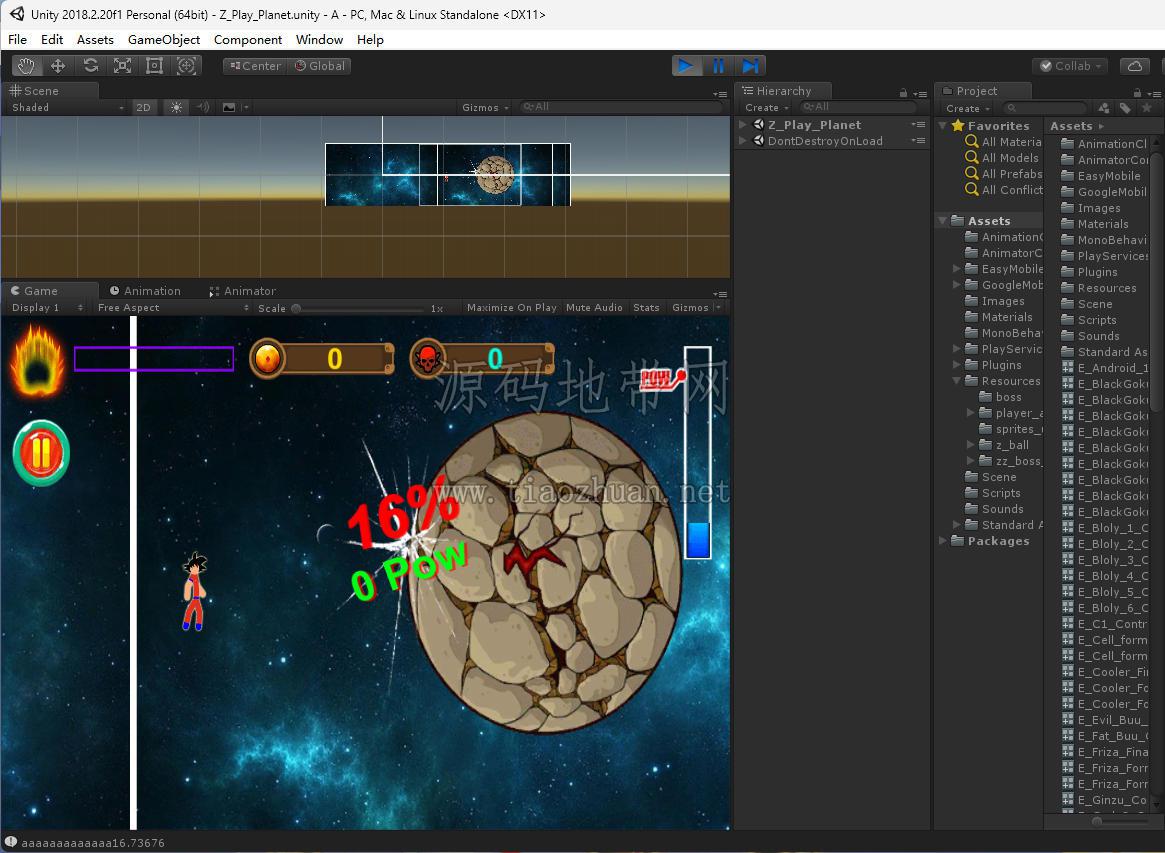Select the Hand tool

pyautogui.click(x=26, y=66)
